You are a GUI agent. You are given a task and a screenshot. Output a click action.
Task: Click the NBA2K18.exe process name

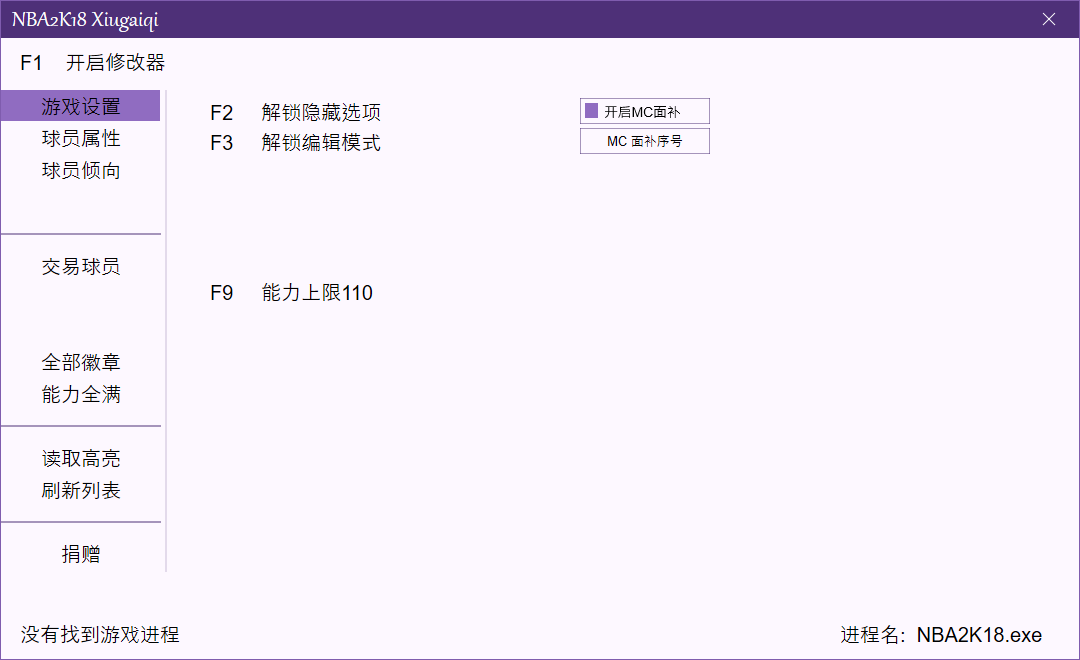[x=978, y=635]
